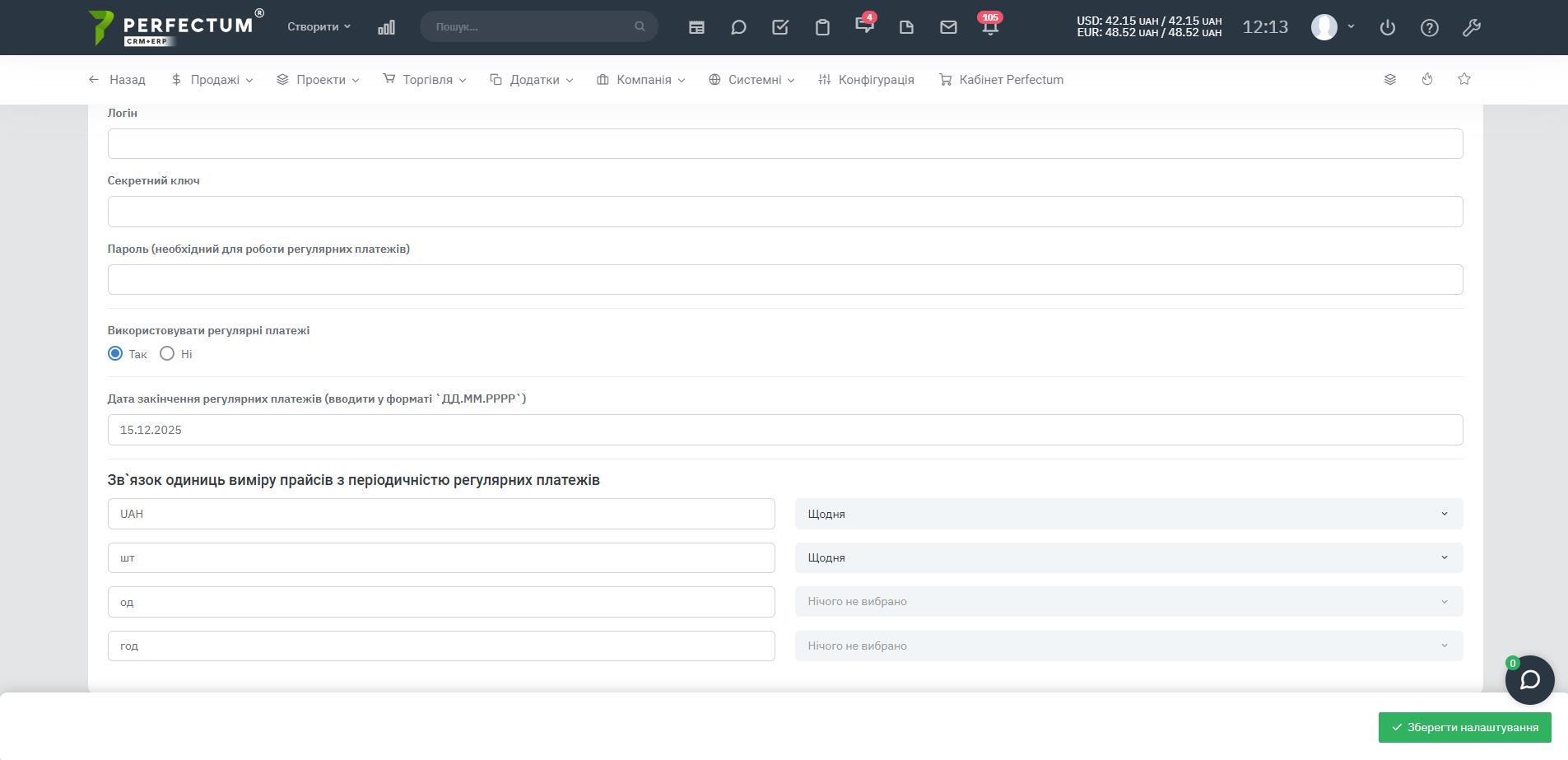Click 'Зберегти налаштування' button
The width and height of the screenshot is (1568, 760).
tap(1464, 727)
